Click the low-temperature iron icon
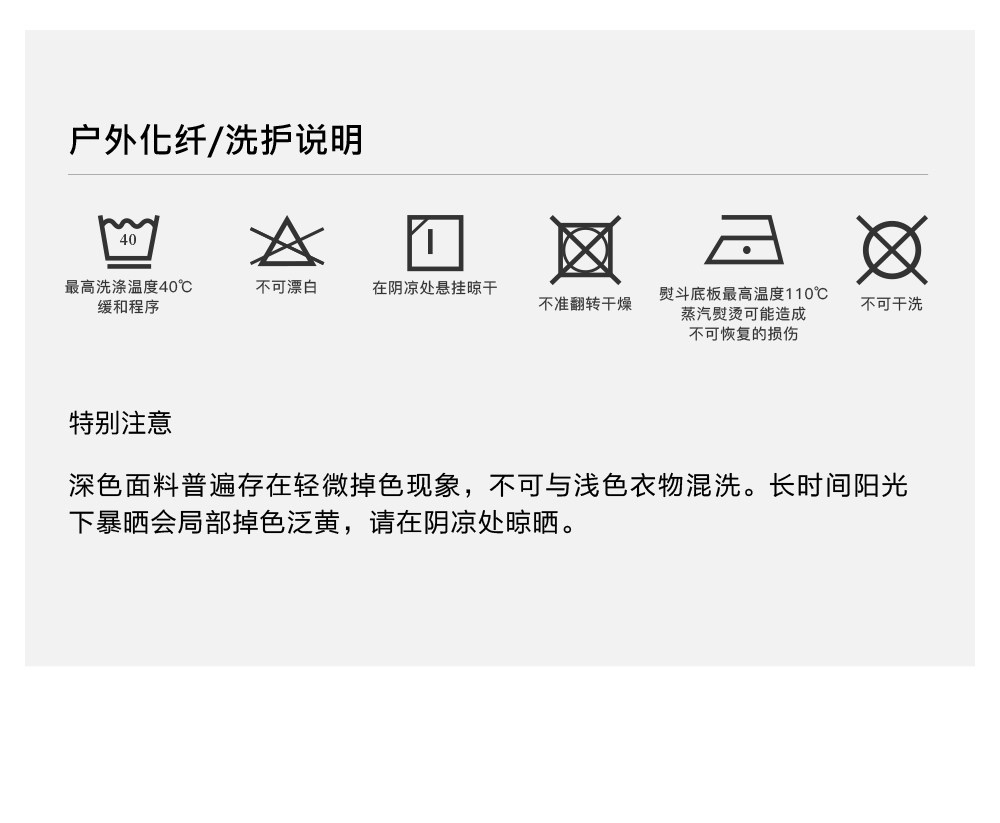 pos(744,240)
